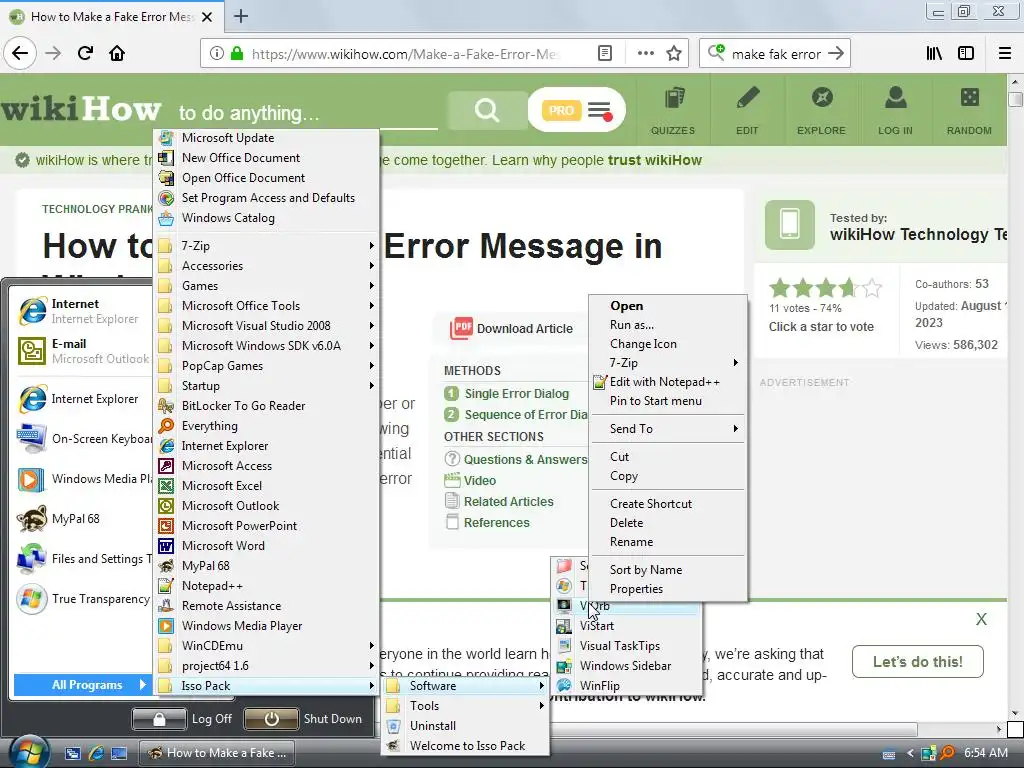
Task: Expand Tools submenu in Isso Pack
Action: [465, 706]
